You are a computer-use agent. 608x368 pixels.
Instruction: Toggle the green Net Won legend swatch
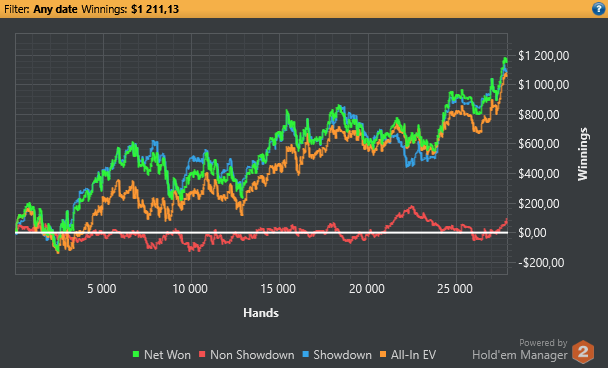[x=136, y=354]
